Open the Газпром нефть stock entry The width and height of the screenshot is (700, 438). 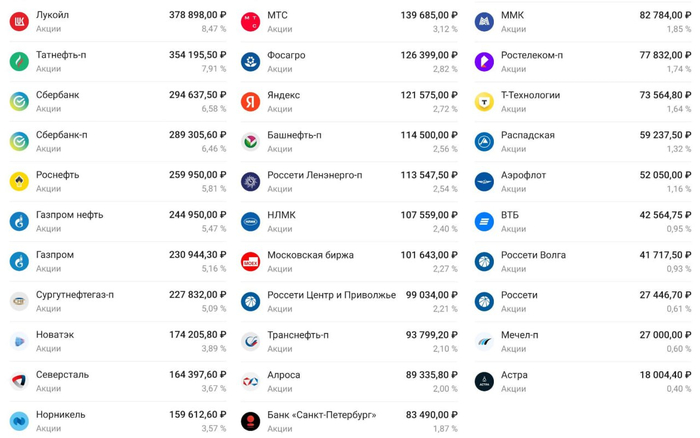click(118, 221)
